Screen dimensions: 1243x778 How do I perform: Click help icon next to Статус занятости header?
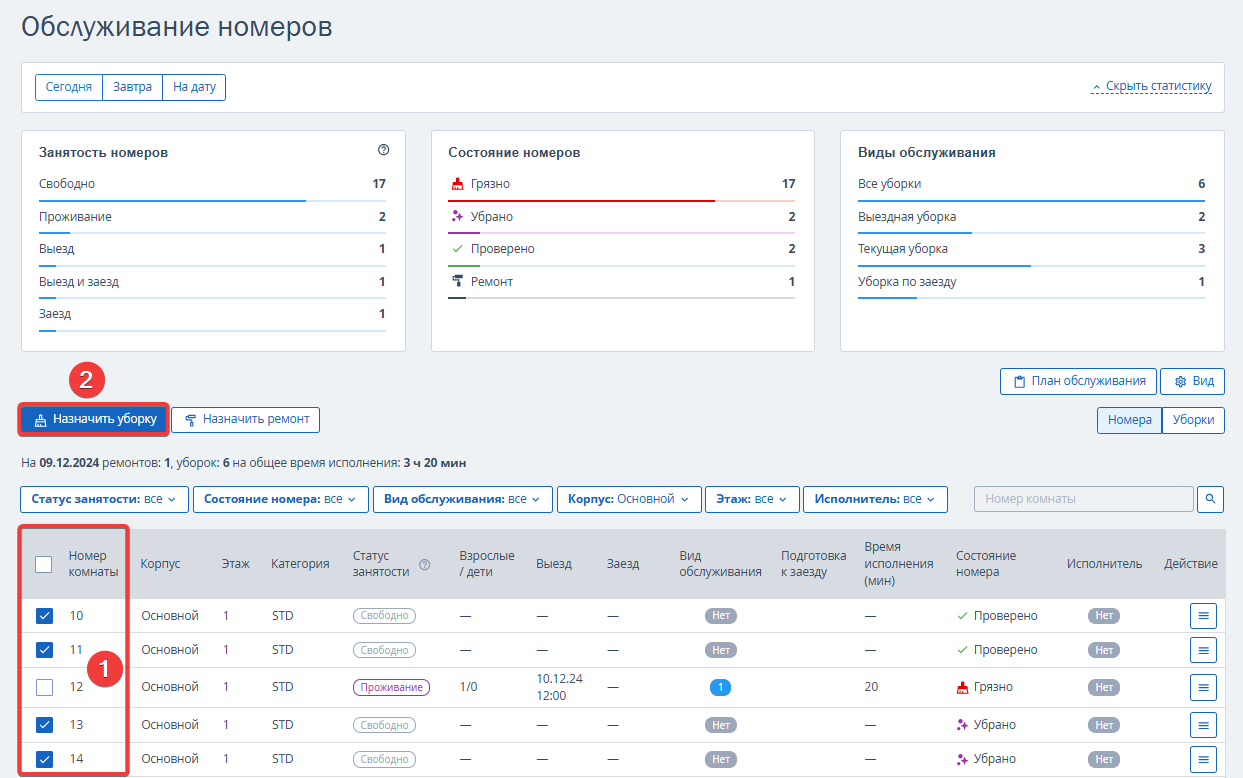(x=424, y=564)
